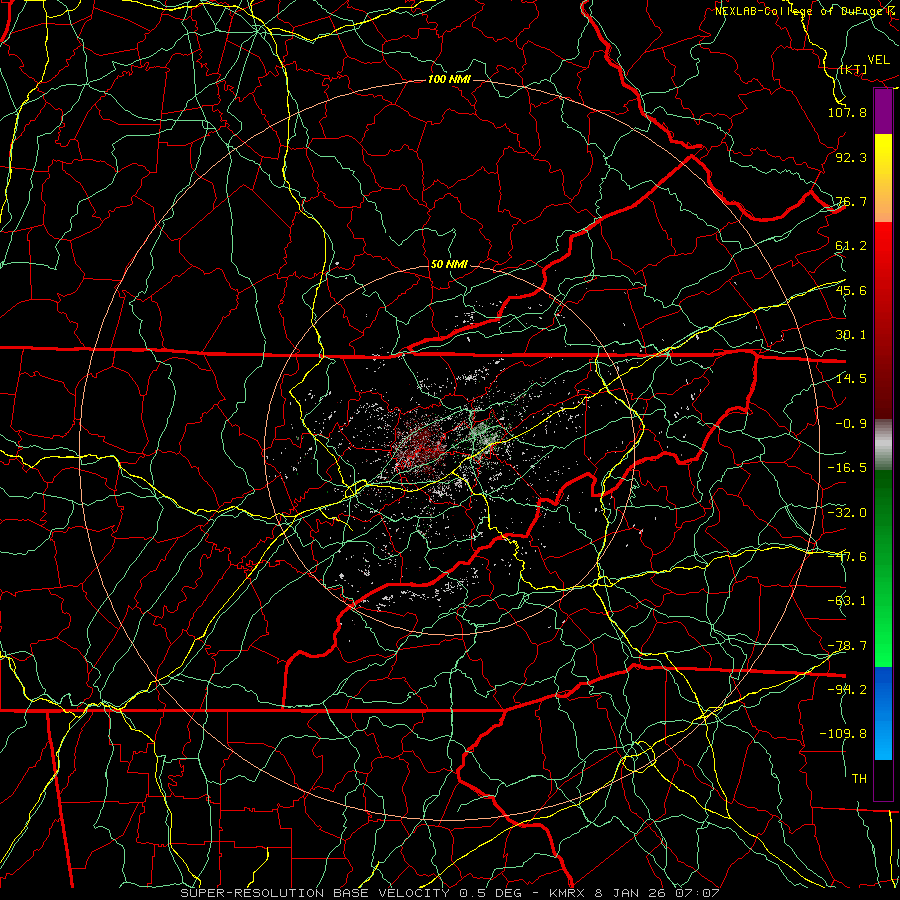Click the [KT] units label

point(854,69)
